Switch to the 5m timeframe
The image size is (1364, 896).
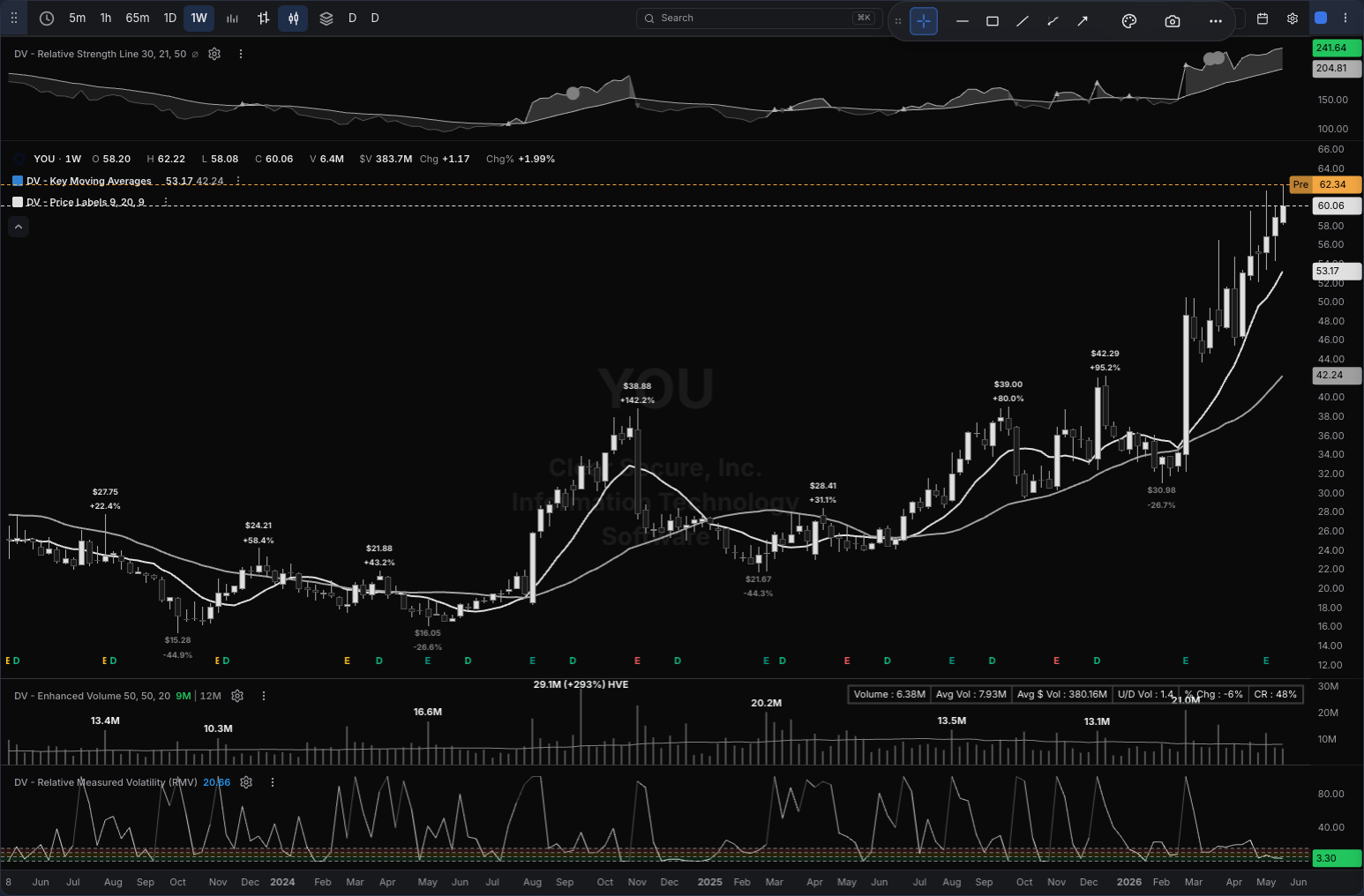pos(78,18)
